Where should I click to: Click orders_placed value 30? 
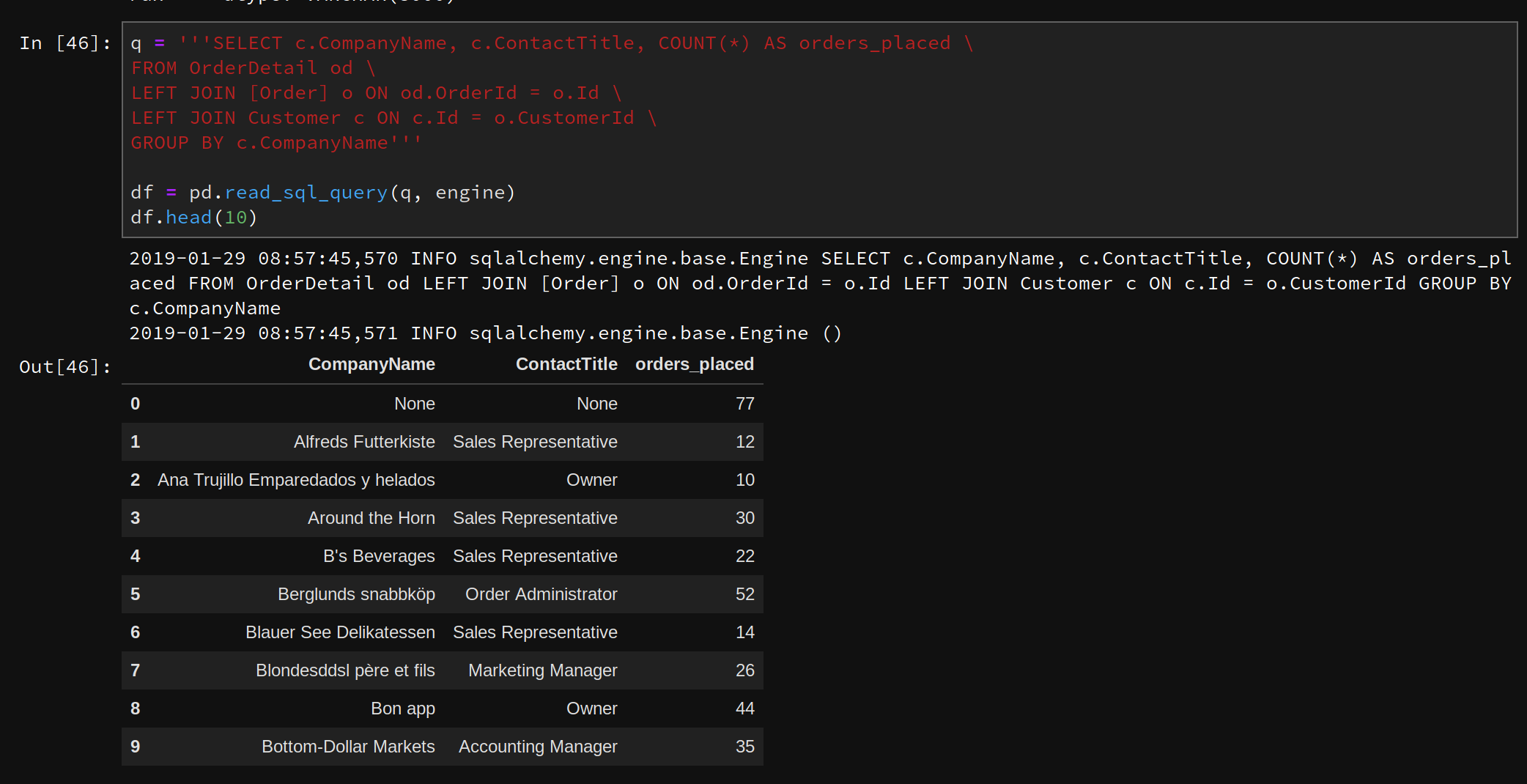point(745,518)
